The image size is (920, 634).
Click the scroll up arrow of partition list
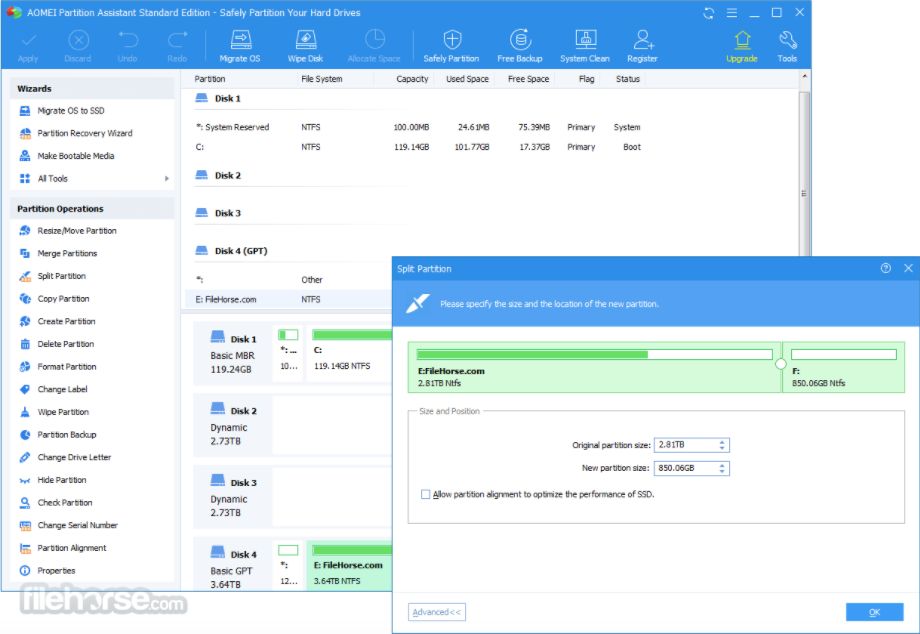click(x=804, y=77)
